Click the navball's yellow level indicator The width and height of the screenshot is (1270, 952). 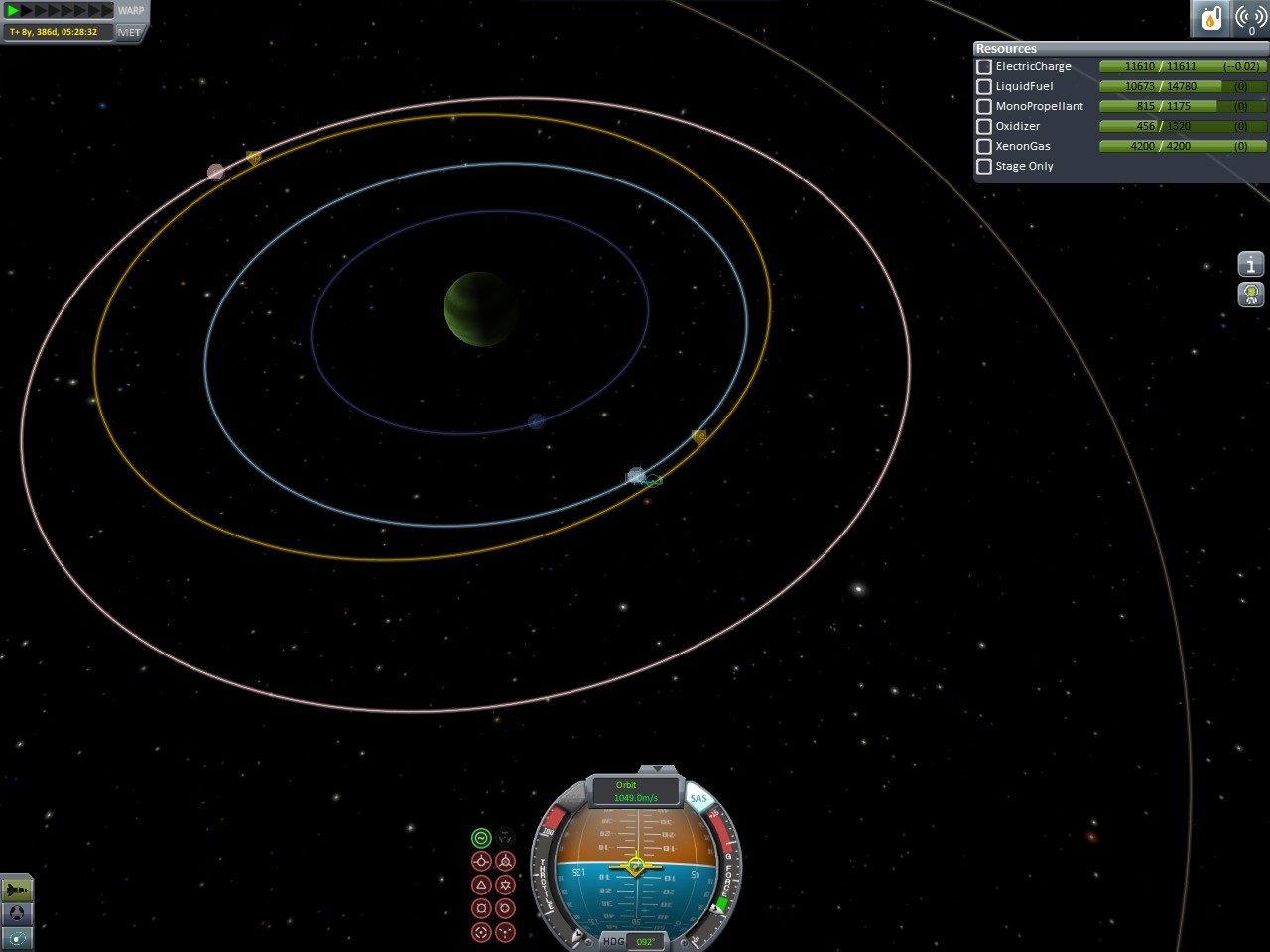635,865
